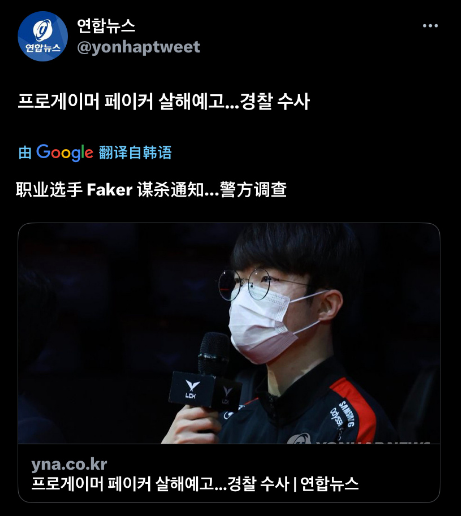461x516 pixels.
Task: Open the article preview photo
Action: click(x=229, y=333)
